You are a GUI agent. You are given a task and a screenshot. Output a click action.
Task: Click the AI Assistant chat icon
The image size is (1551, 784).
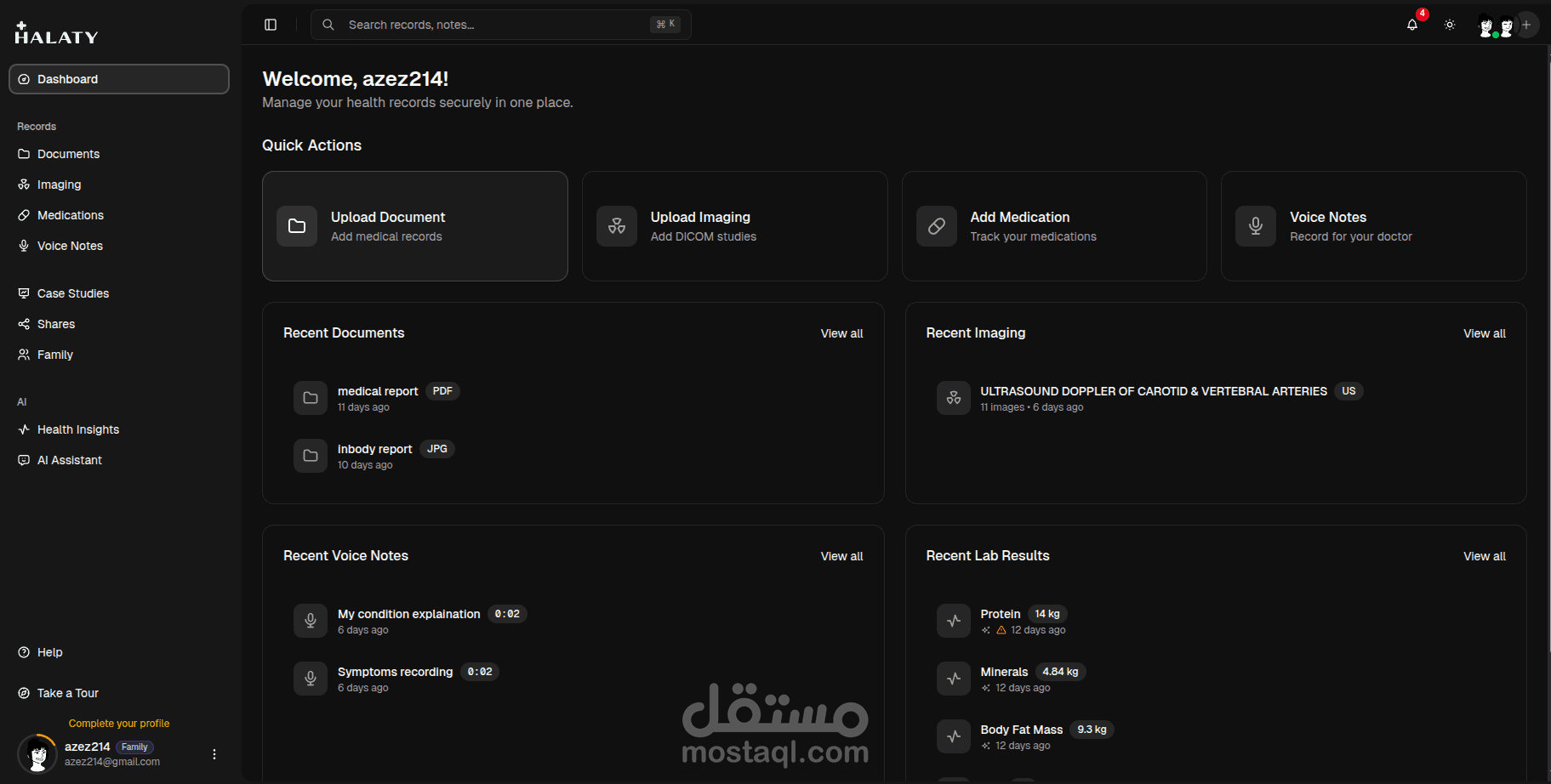[24, 460]
